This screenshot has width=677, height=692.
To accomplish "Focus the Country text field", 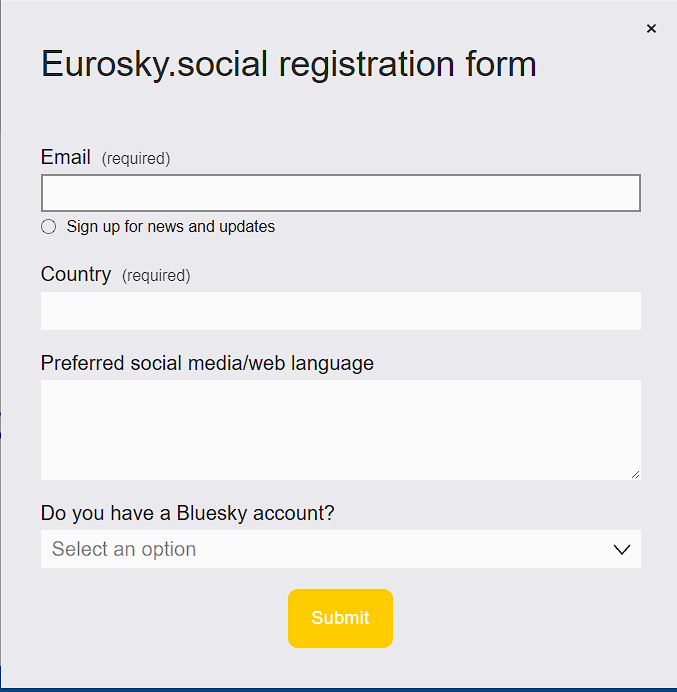I will [x=340, y=311].
